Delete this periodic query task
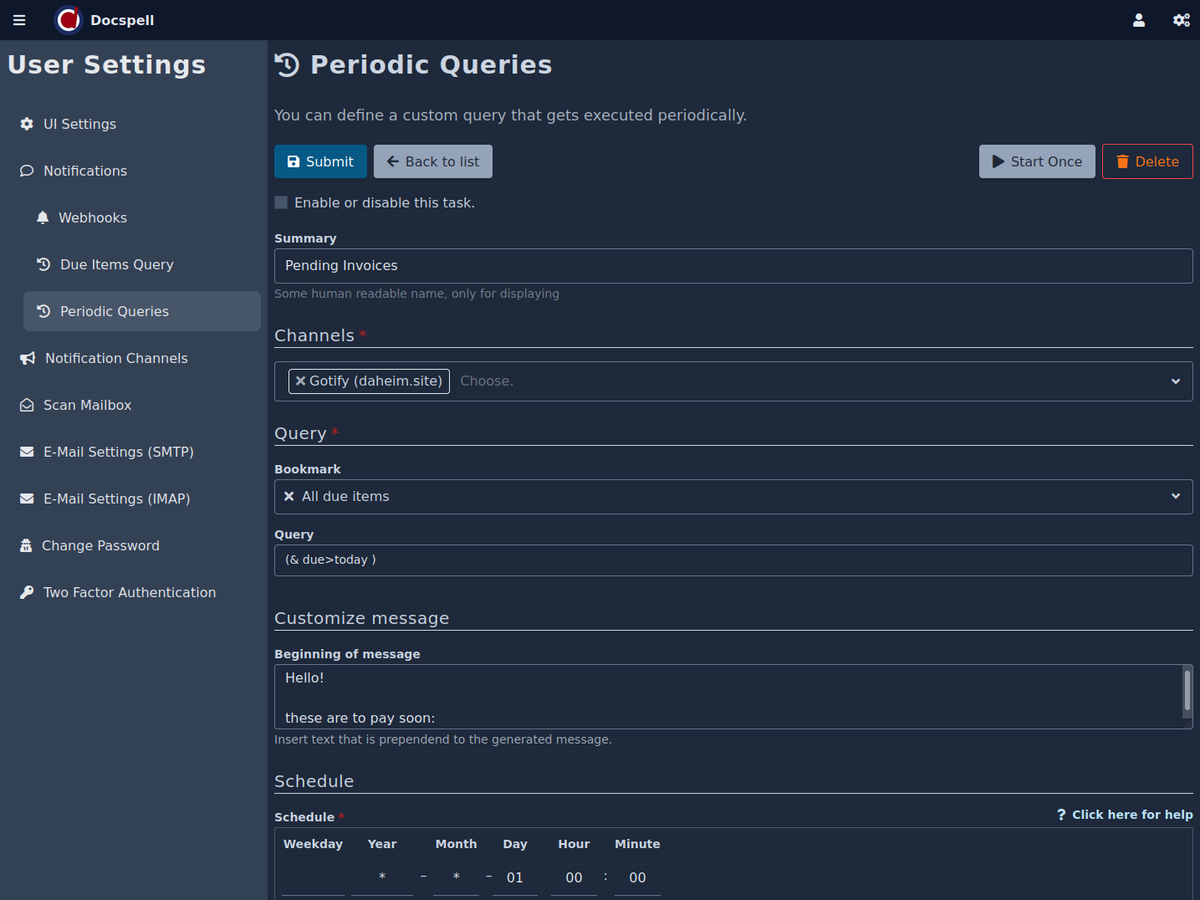The width and height of the screenshot is (1200, 900). pyautogui.click(x=1146, y=162)
